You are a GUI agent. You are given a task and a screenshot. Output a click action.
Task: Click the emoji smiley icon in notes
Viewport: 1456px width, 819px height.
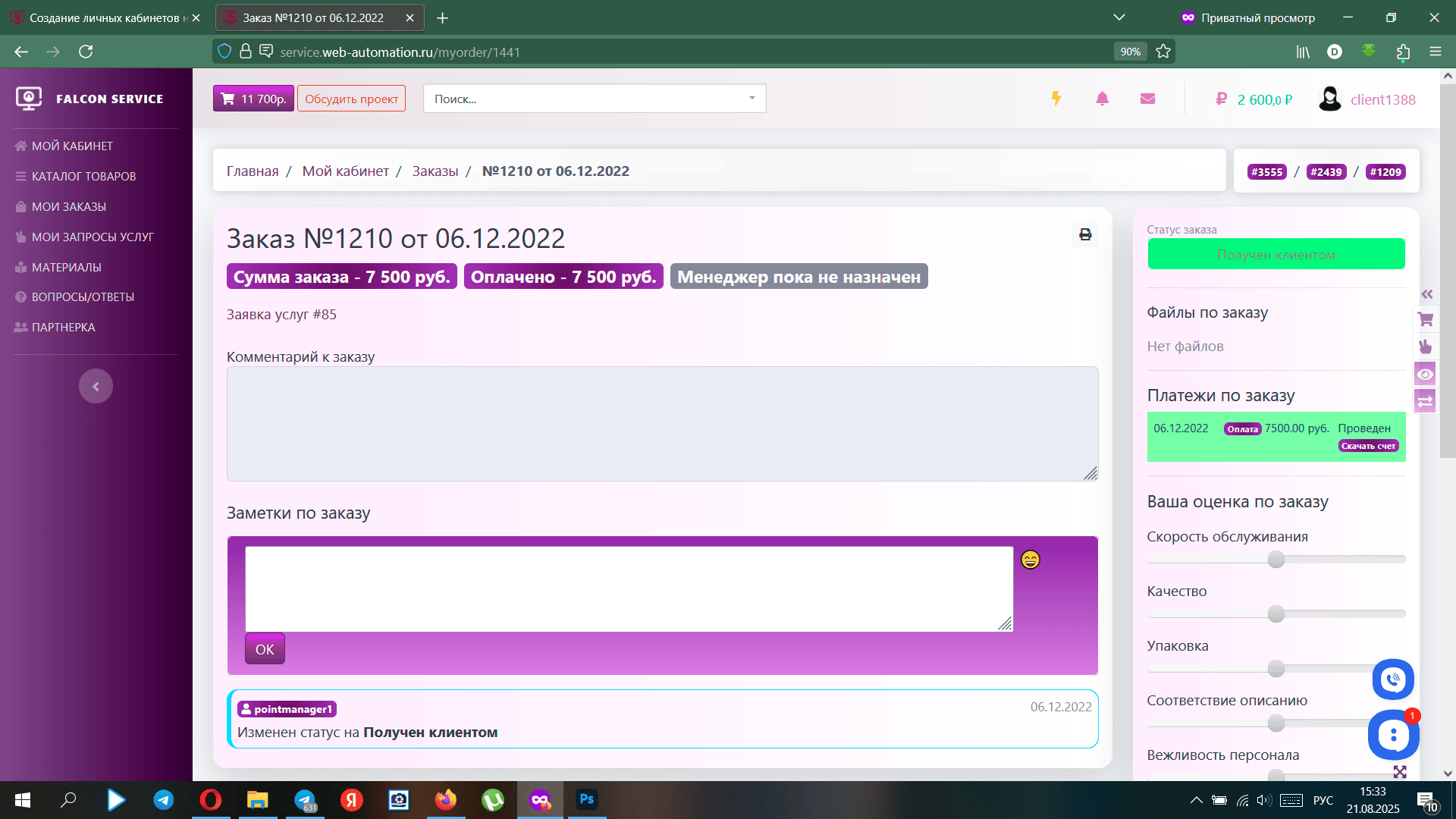tap(1030, 560)
